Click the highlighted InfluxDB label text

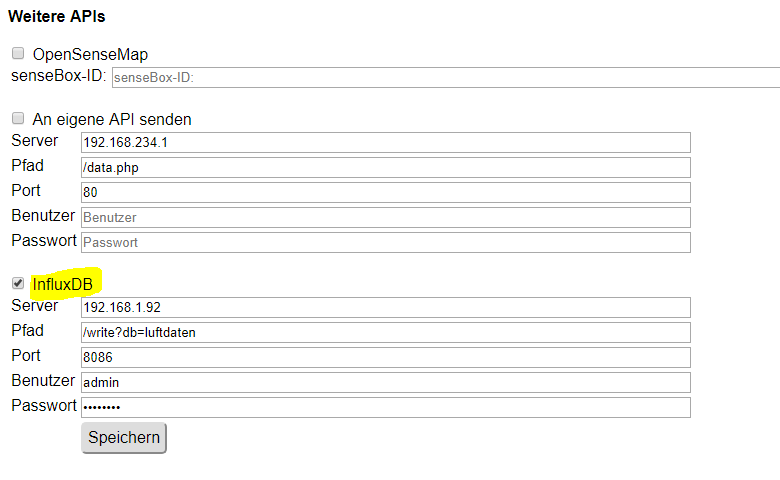coord(62,285)
